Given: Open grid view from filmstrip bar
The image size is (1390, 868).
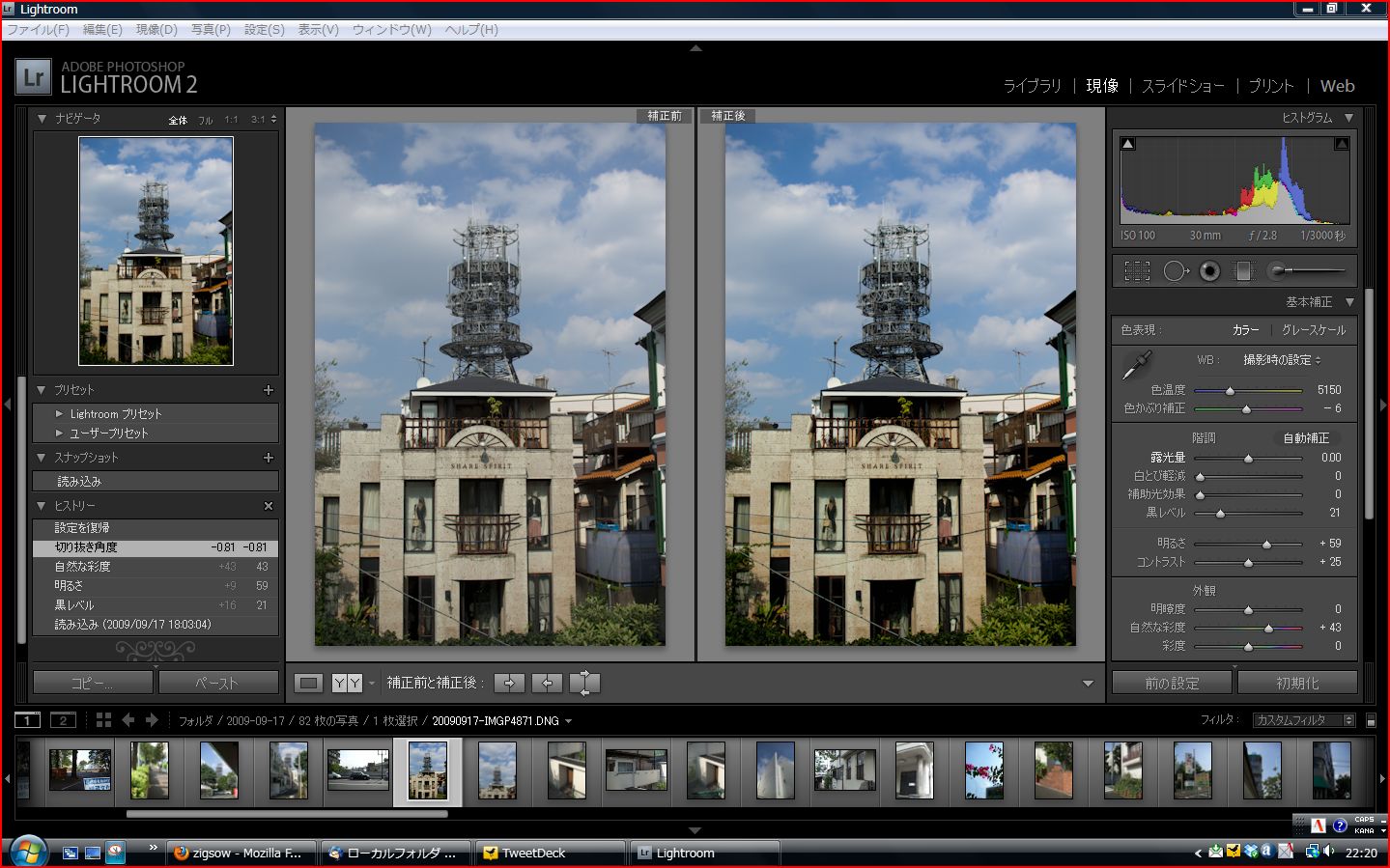Looking at the screenshot, I should 103,720.
